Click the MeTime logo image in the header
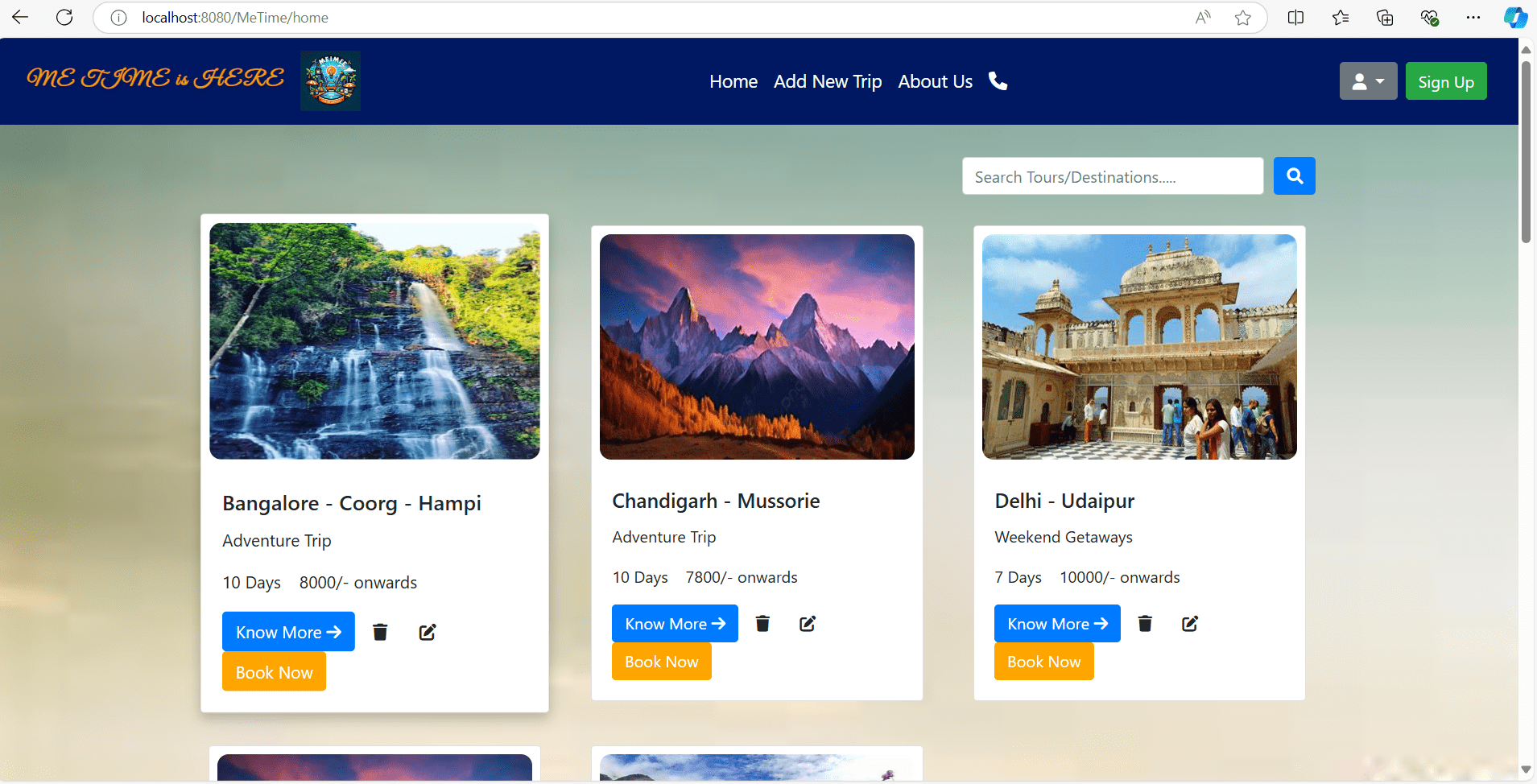 click(330, 80)
